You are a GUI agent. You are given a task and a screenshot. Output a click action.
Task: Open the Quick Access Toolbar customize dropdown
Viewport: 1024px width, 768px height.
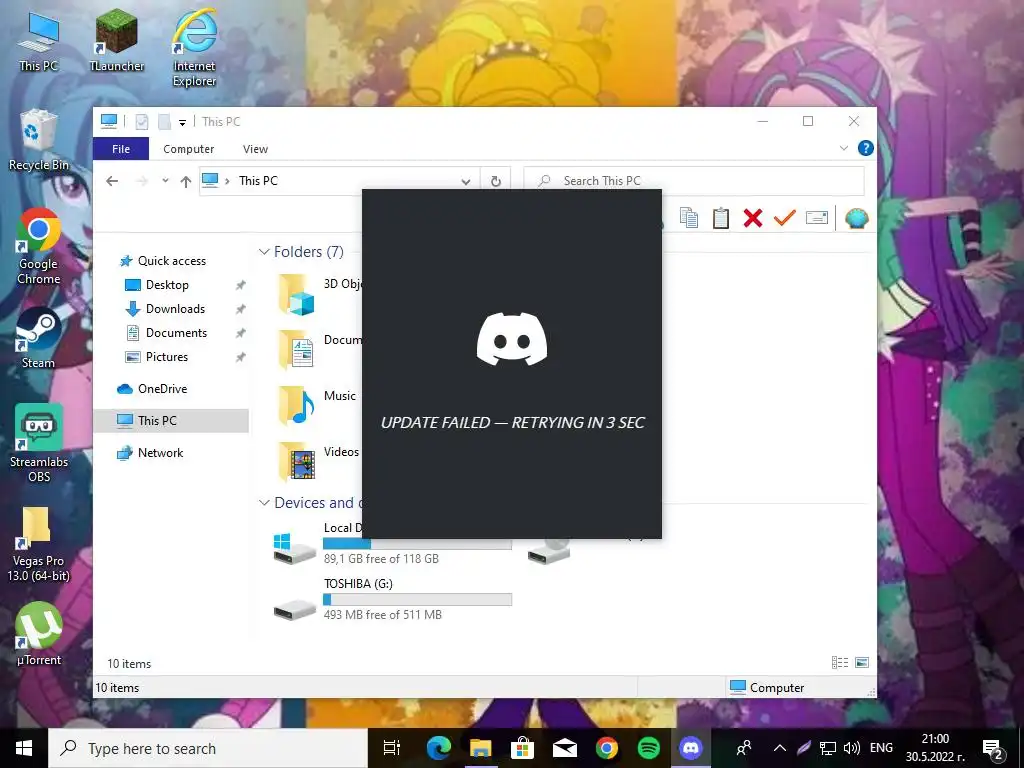tap(182, 121)
